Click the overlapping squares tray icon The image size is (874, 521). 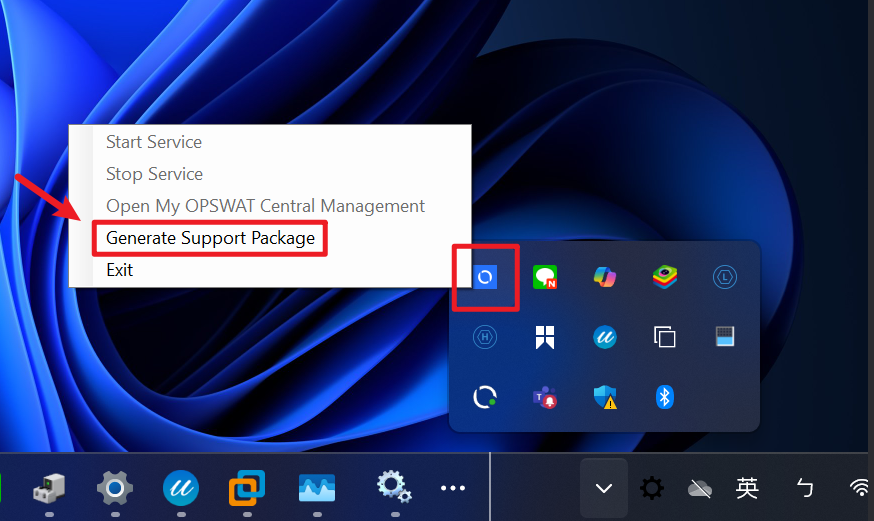pyautogui.click(x=665, y=337)
